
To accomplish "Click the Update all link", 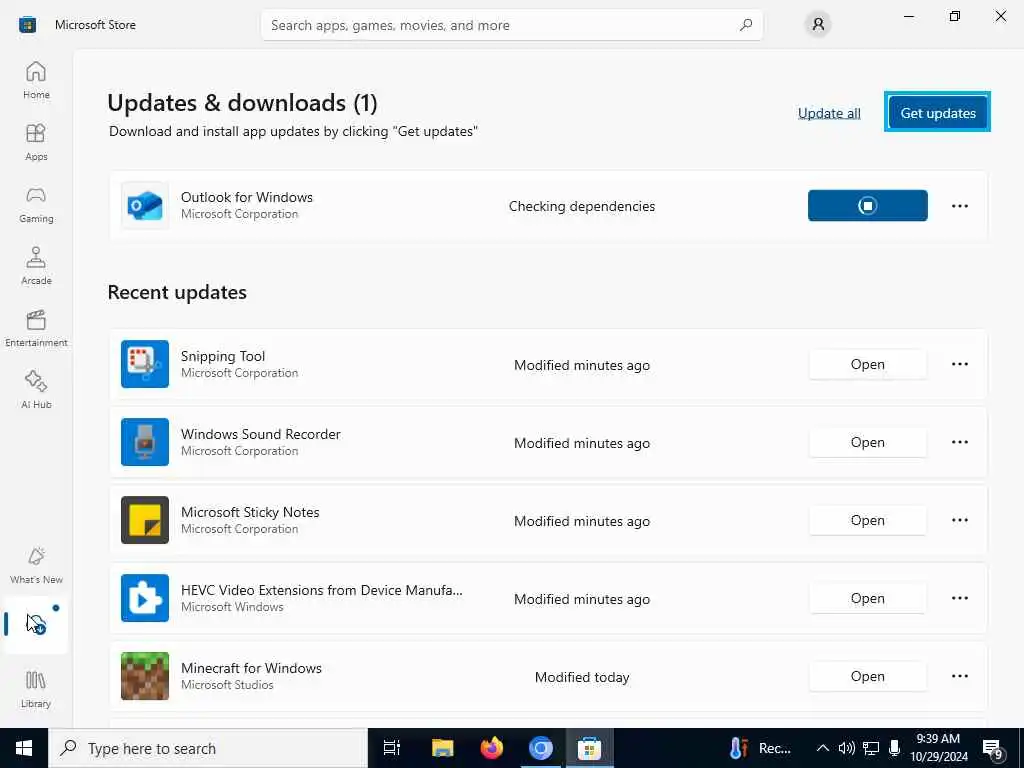I will [829, 113].
